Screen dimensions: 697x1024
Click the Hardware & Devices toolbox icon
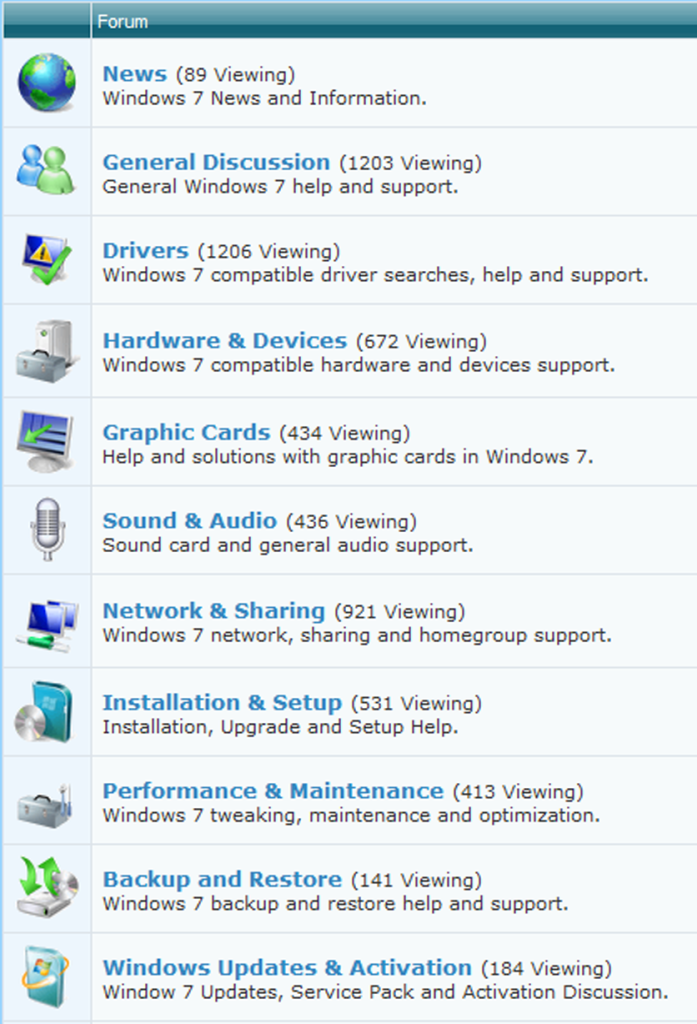[x=46, y=350]
